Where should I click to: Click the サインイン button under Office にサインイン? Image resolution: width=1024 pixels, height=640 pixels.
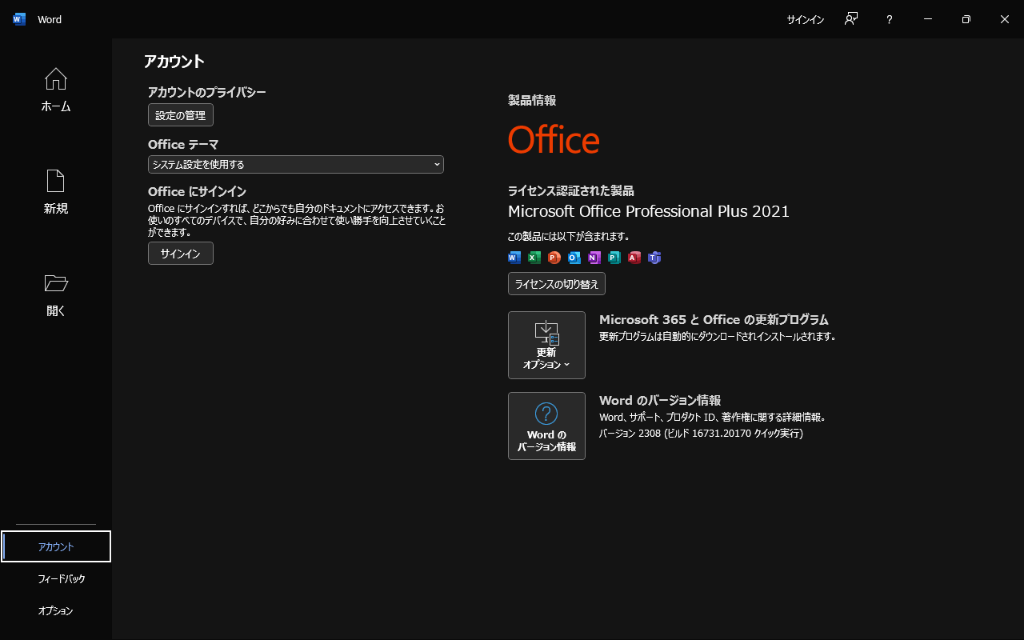[x=181, y=253]
